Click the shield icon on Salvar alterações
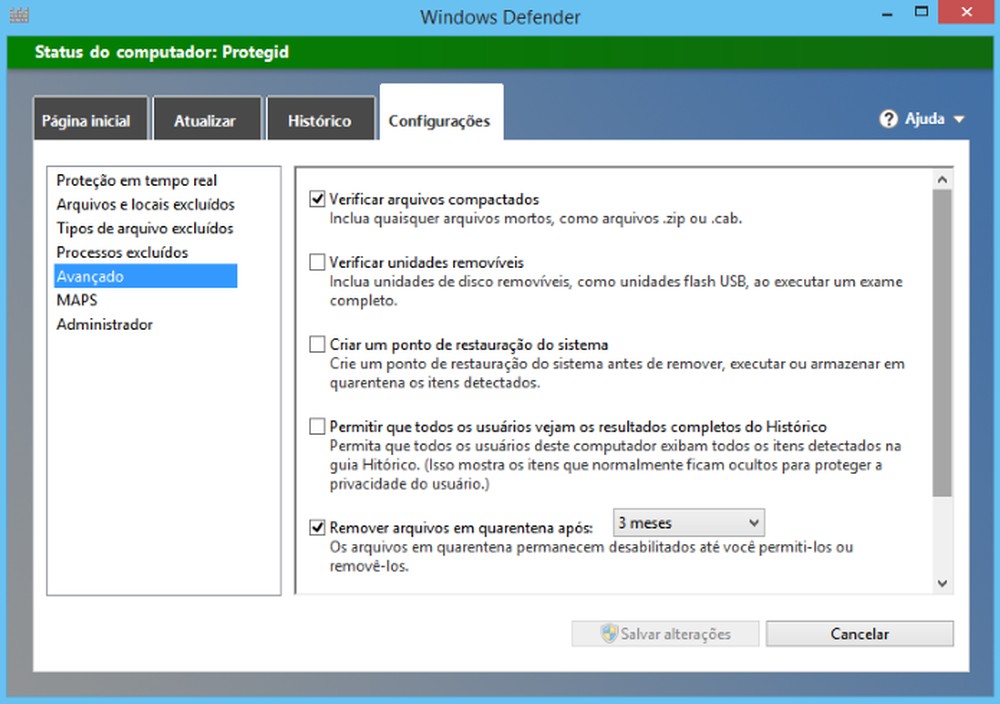Image resolution: width=1000 pixels, height=704 pixels. pyautogui.click(x=610, y=633)
